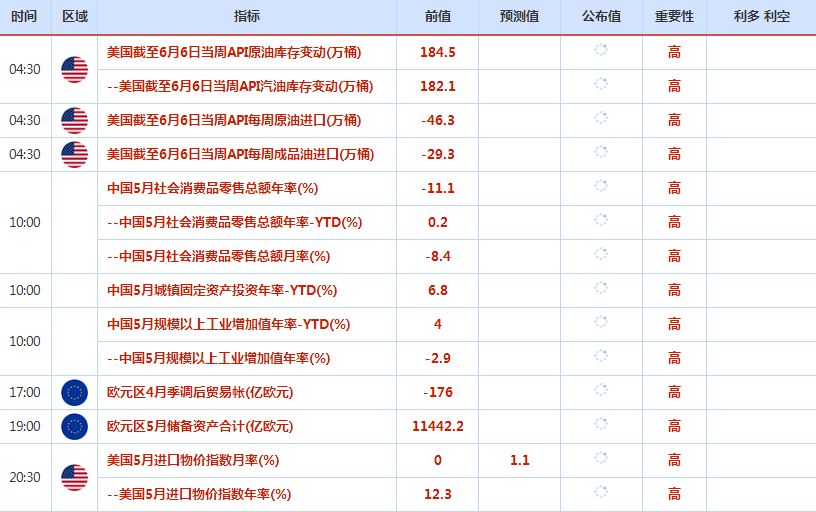Click the 区域 column header
The height and width of the screenshot is (512, 816).
click(75, 17)
